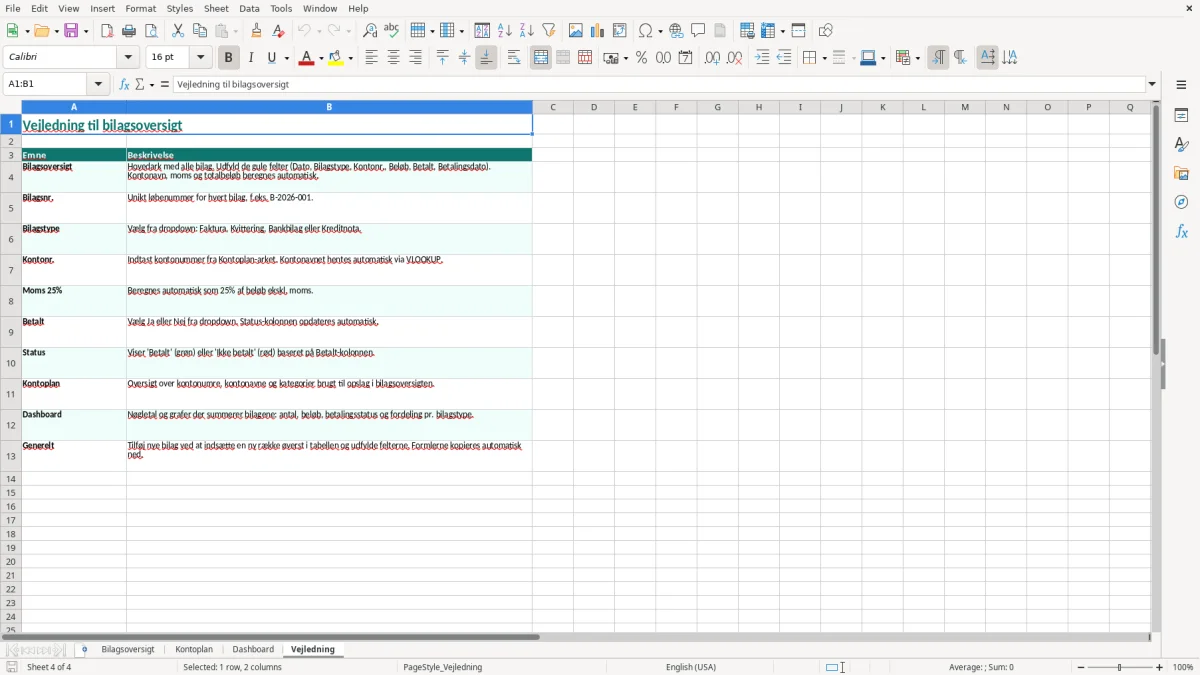Open the sidebar Navigator panel
Viewport: 1200px width, 675px height.
pos(1181,202)
